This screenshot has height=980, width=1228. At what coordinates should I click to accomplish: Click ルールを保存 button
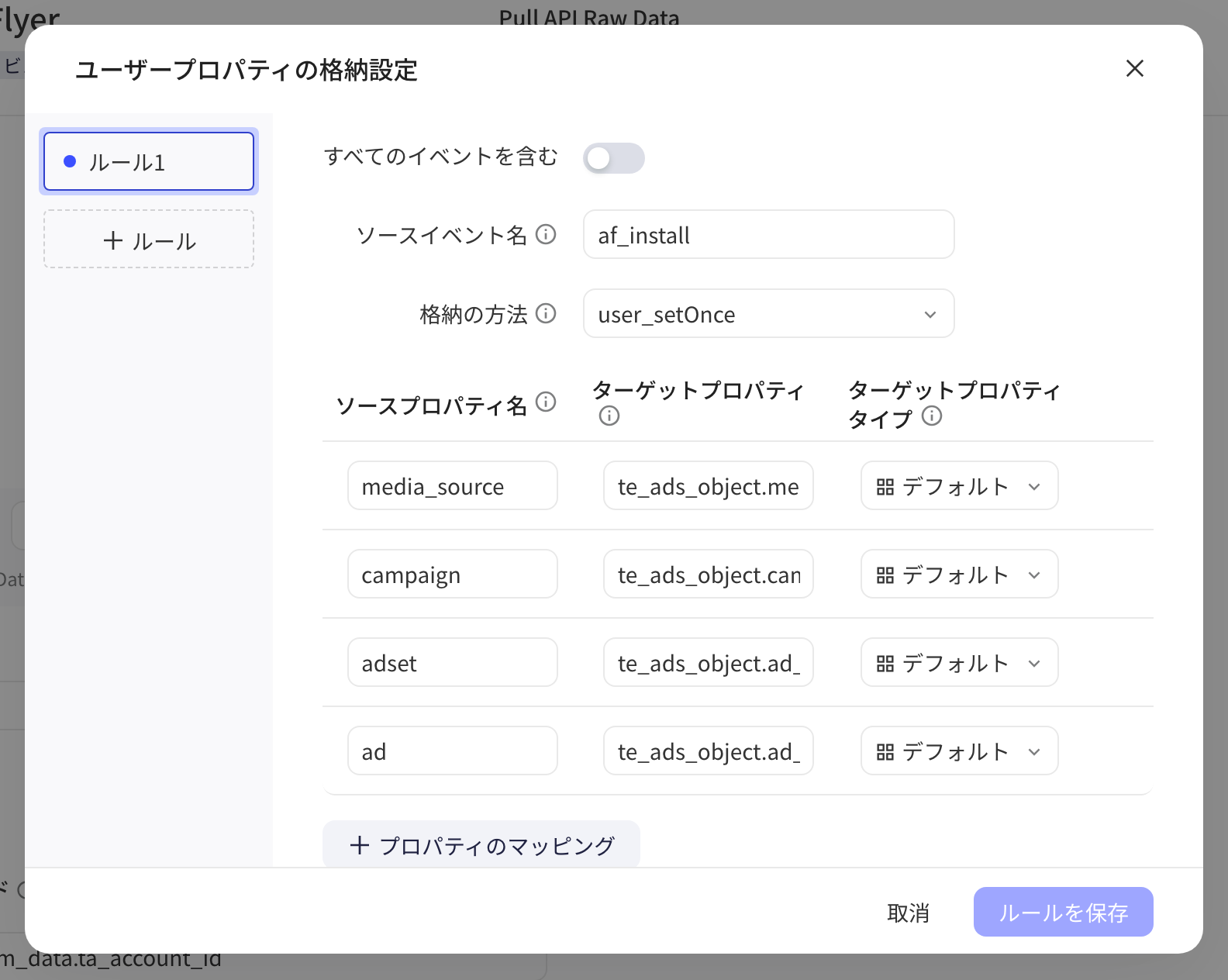click(1063, 912)
